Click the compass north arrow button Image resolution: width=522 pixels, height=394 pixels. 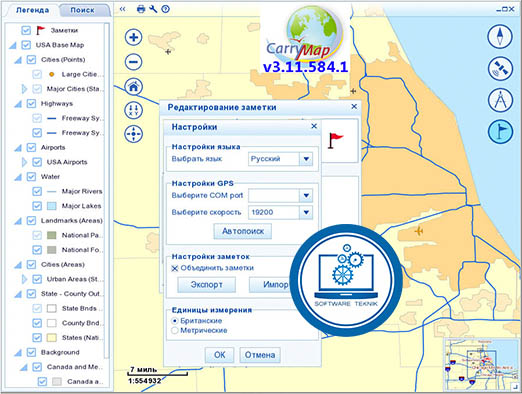click(x=500, y=36)
